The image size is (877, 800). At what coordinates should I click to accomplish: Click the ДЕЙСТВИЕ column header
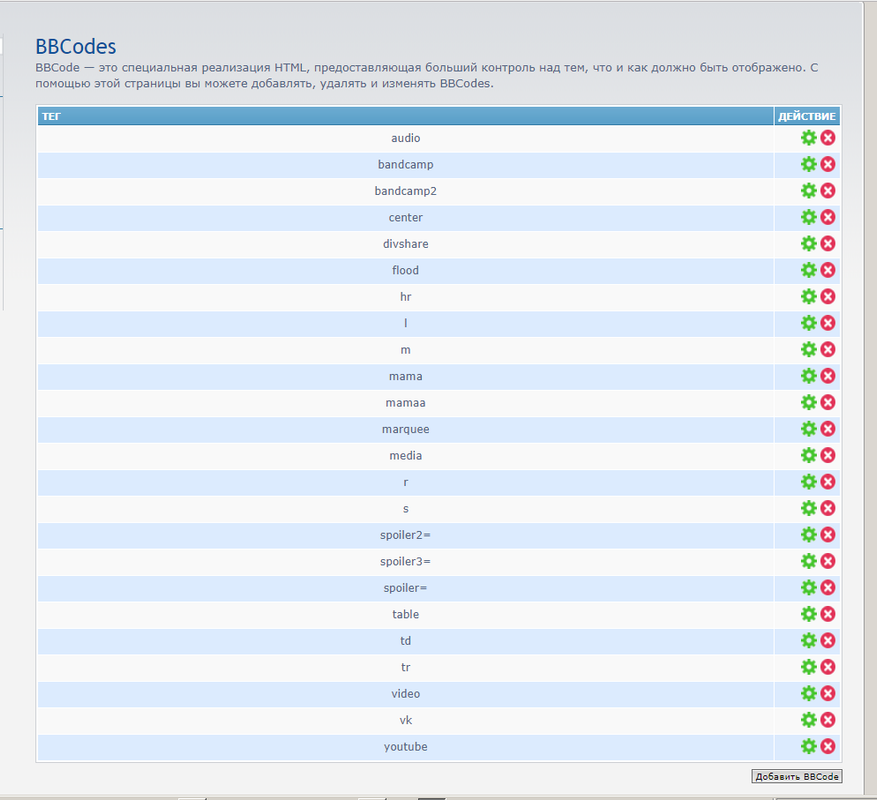click(x=807, y=116)
